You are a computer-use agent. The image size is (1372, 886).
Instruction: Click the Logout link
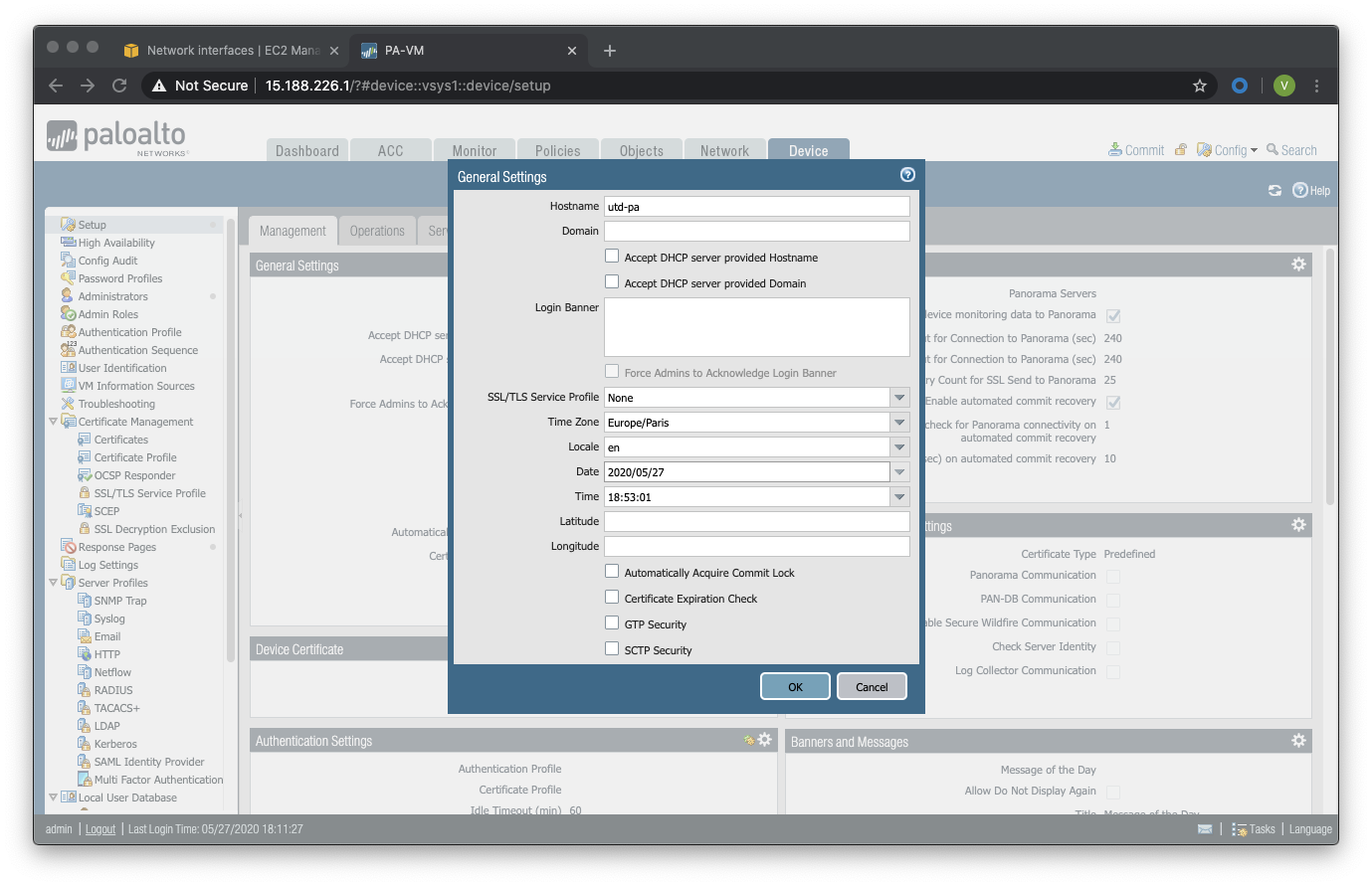[100, 829]
